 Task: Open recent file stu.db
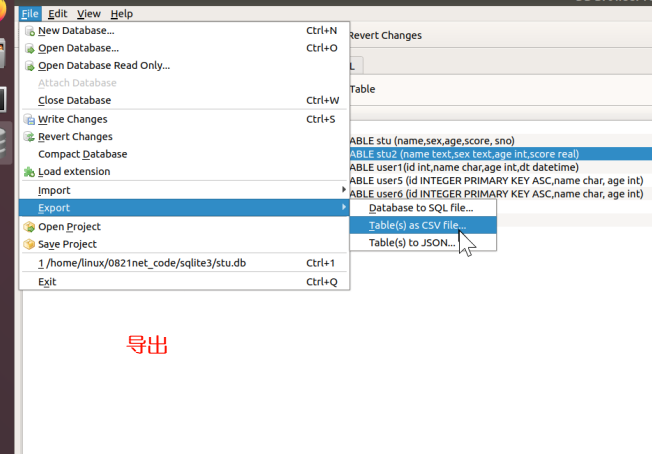[184, 263]
